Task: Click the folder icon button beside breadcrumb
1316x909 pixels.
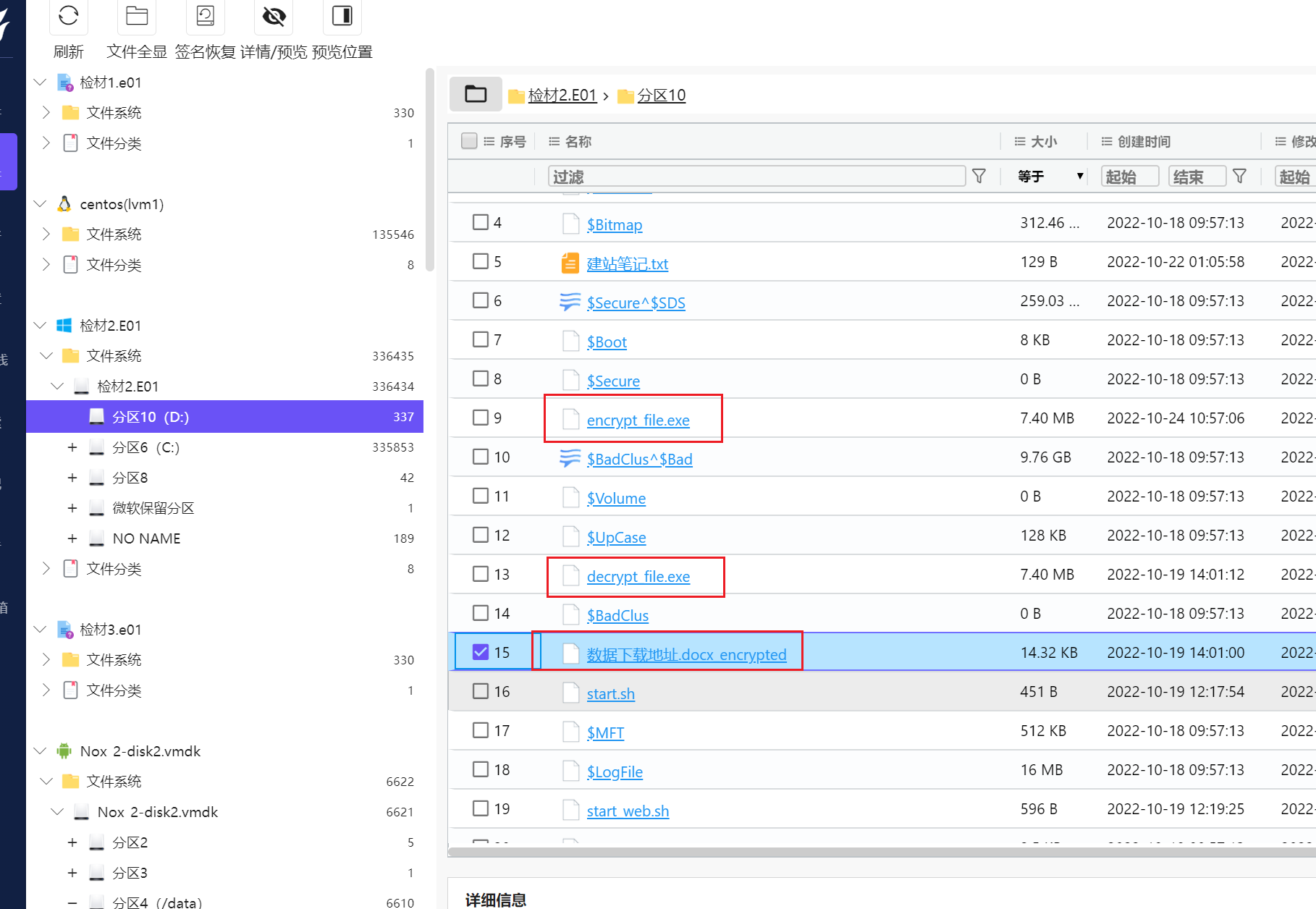Action: [x=476, y=94]
